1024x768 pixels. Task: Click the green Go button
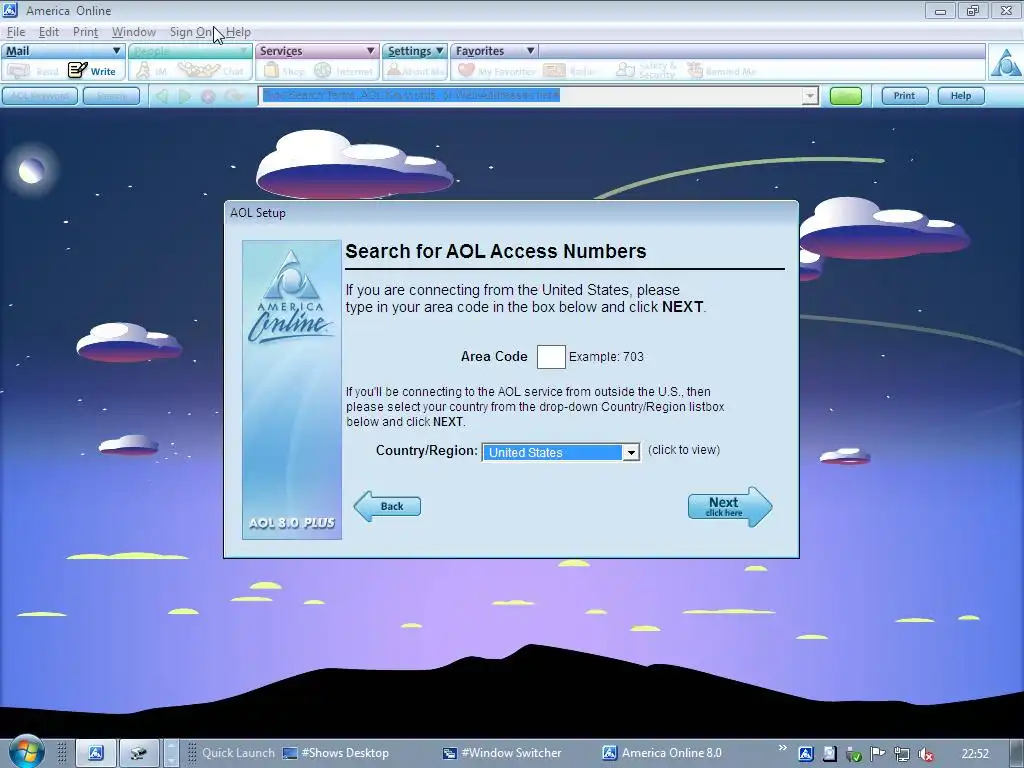tap(846, 96)
